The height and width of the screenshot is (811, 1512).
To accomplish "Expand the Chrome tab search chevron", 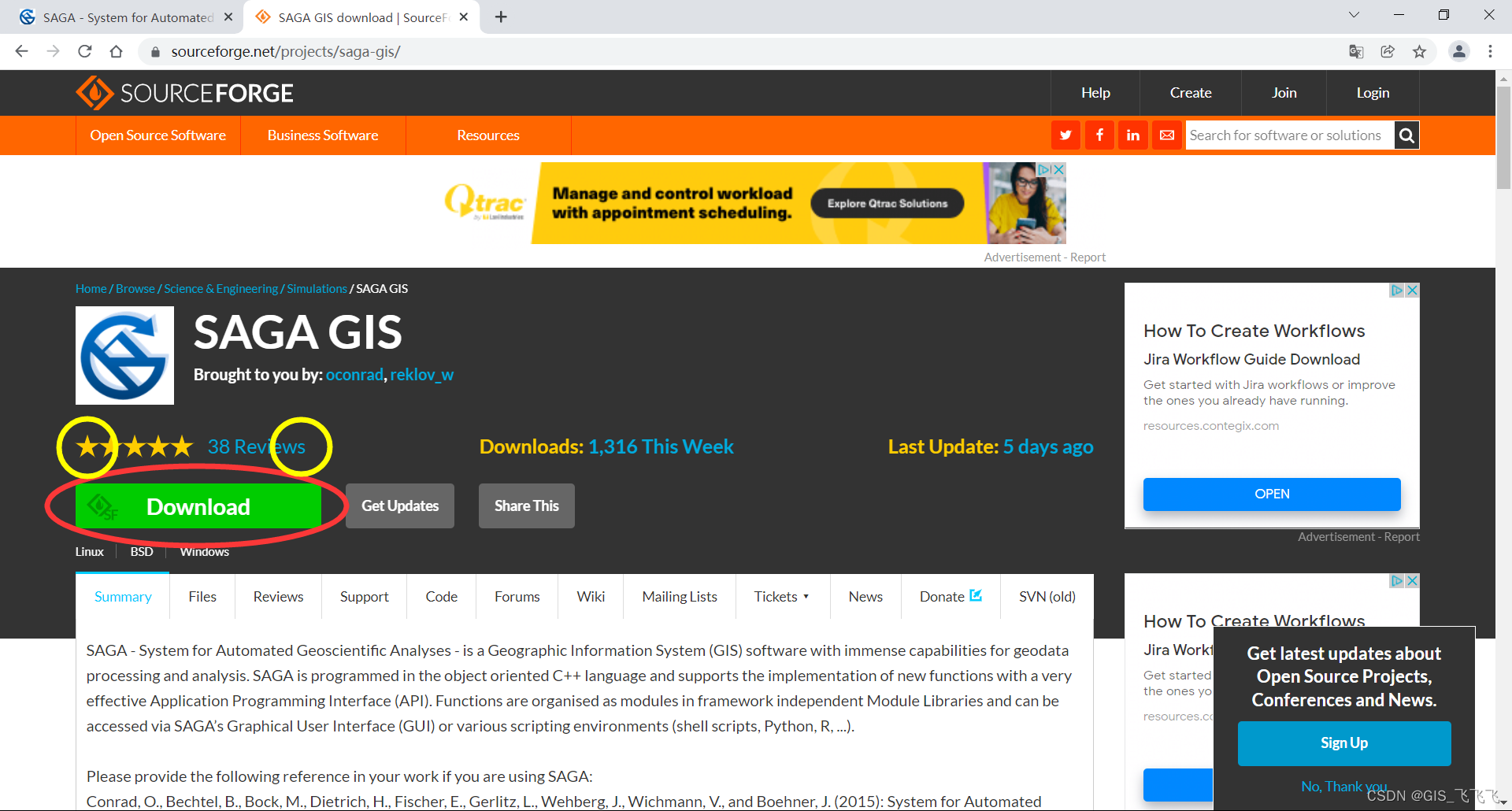I will pos(1354,15).
